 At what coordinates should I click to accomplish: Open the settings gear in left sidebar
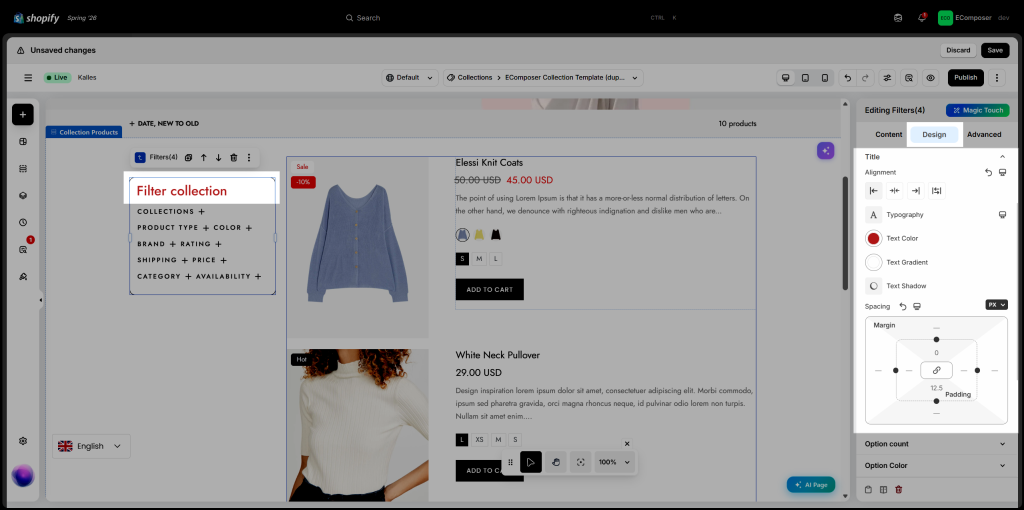[x=23, y=441]
